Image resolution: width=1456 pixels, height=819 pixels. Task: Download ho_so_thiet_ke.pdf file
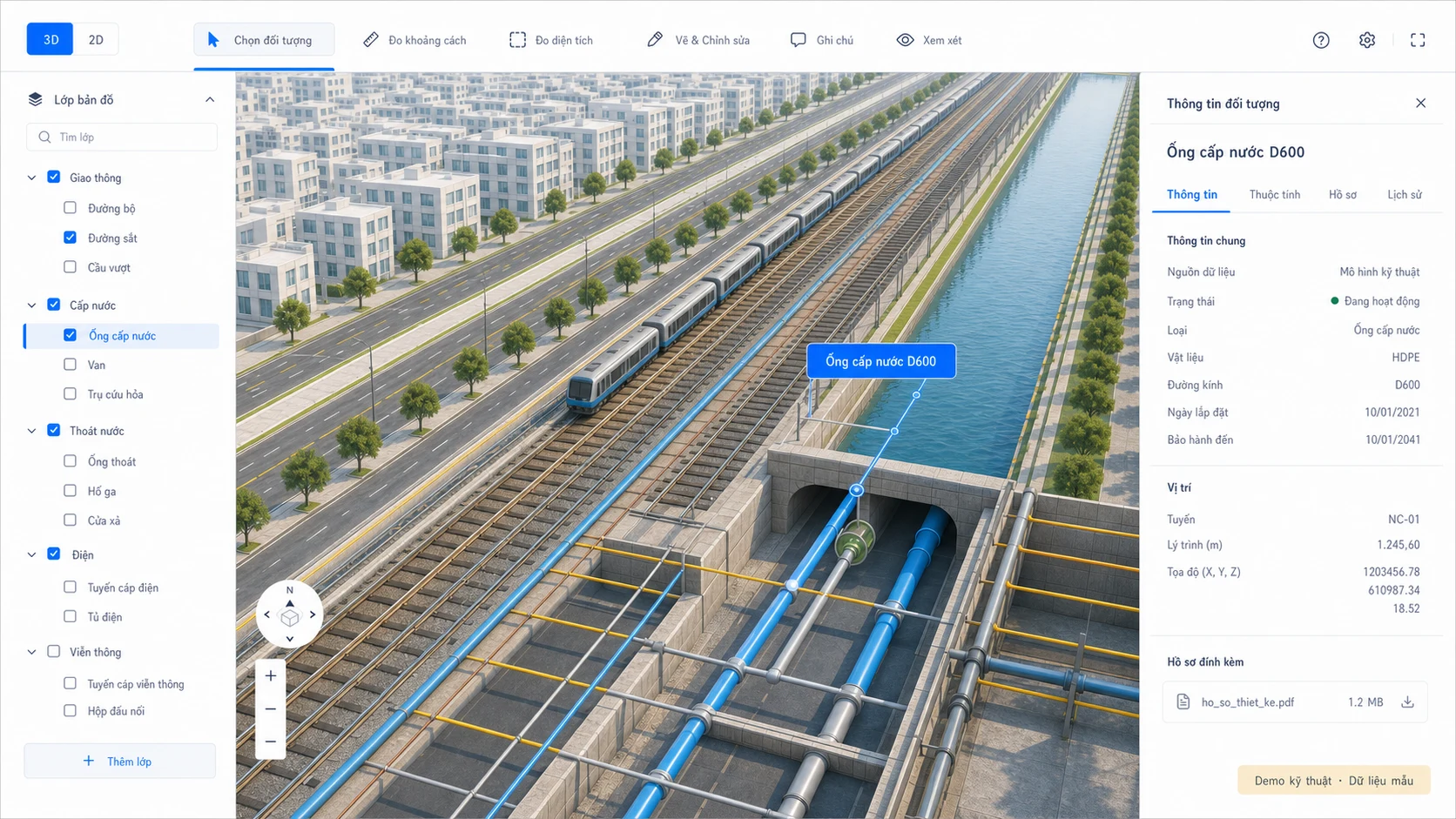1407,702
